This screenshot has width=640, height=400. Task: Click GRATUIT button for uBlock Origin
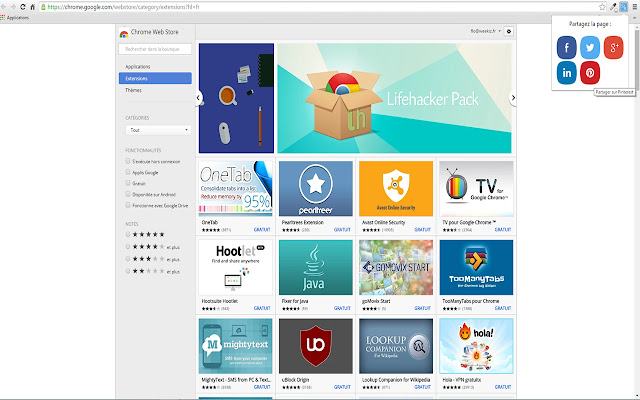(x=342, y=387)
